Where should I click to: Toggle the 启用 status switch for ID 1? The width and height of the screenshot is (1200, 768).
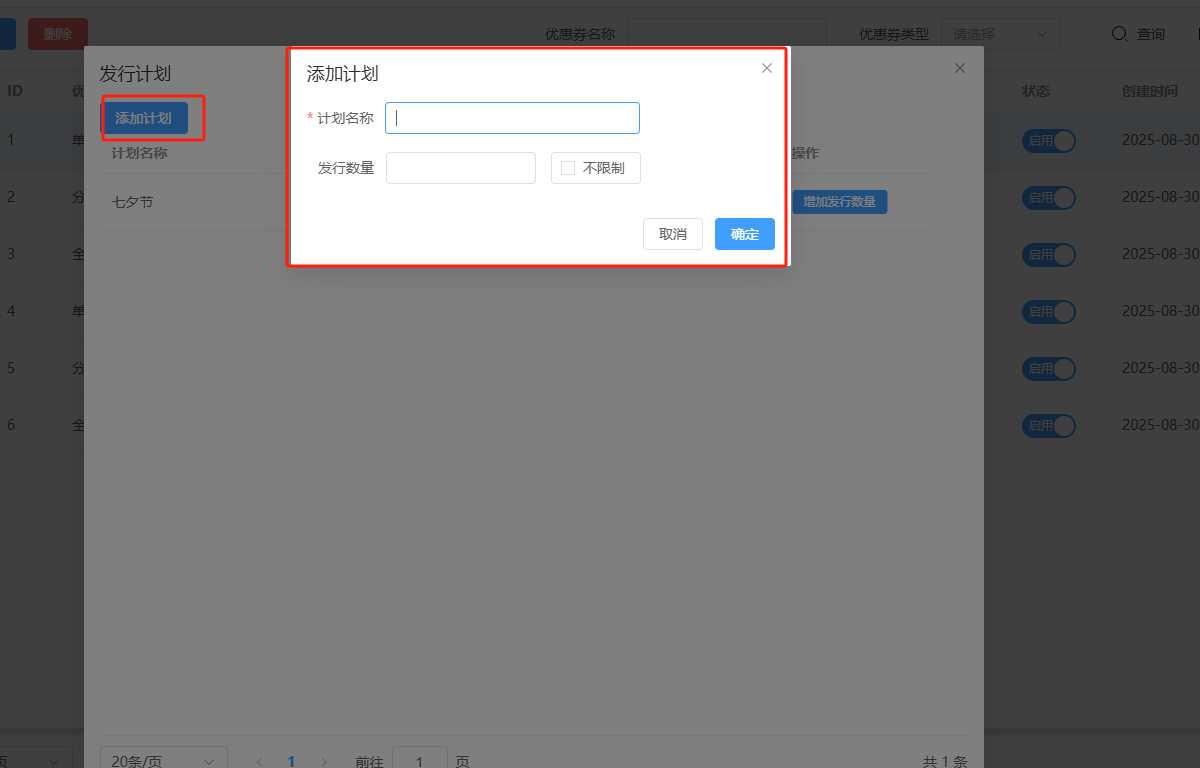[x=1048, y=141]
